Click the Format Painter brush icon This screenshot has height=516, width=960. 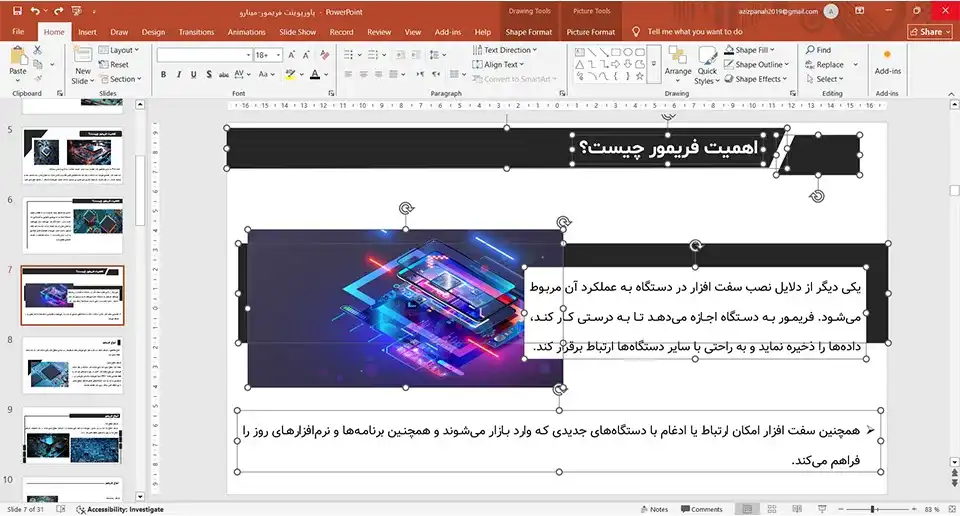click(38, 78)
